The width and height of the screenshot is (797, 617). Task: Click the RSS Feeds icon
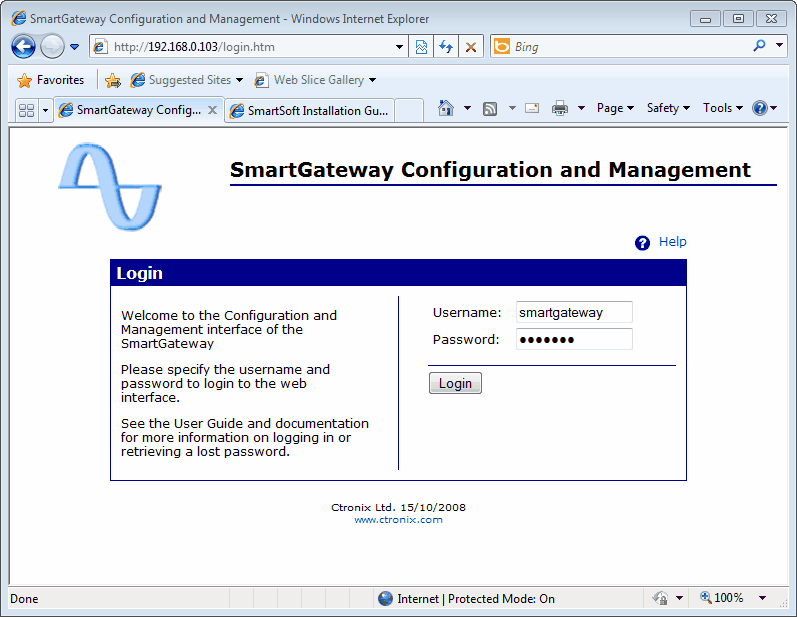point(490,108)
